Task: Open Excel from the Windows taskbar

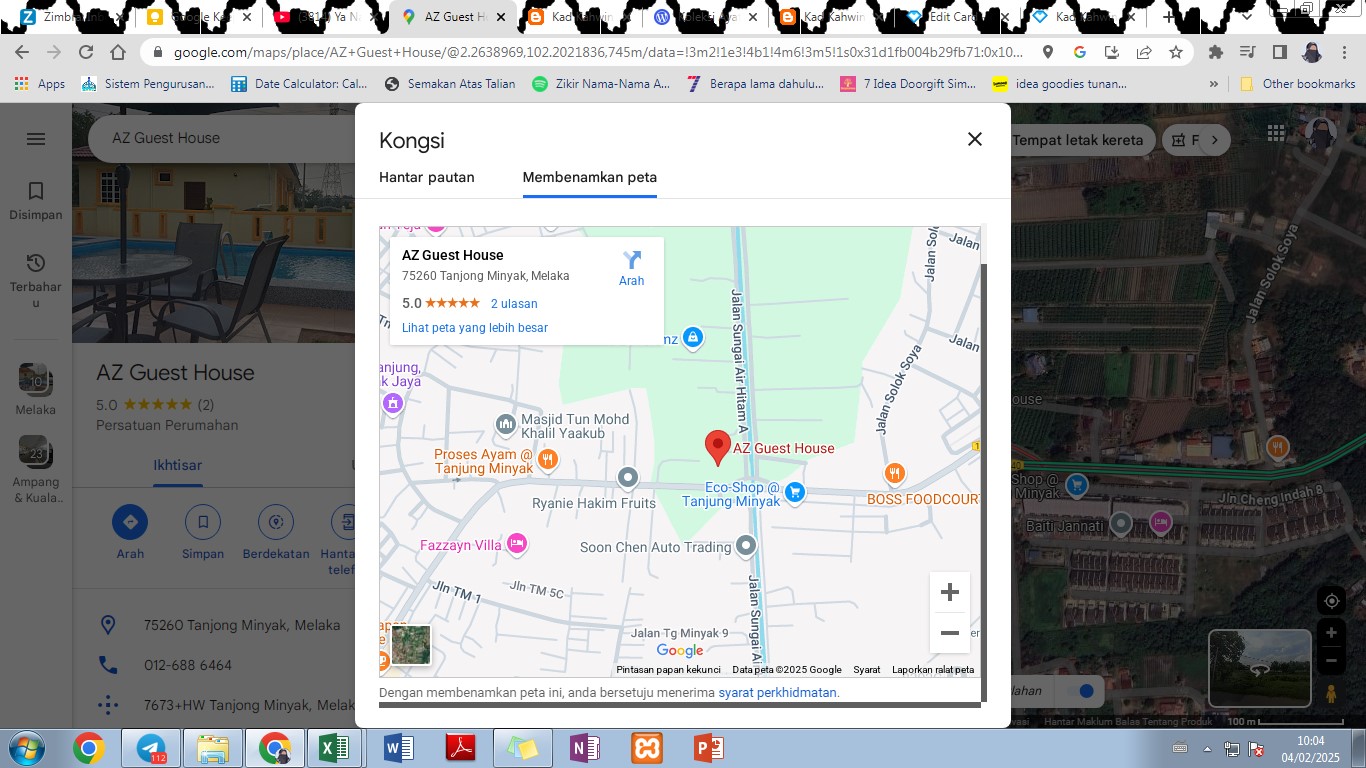Action: [x=333, y=748]
